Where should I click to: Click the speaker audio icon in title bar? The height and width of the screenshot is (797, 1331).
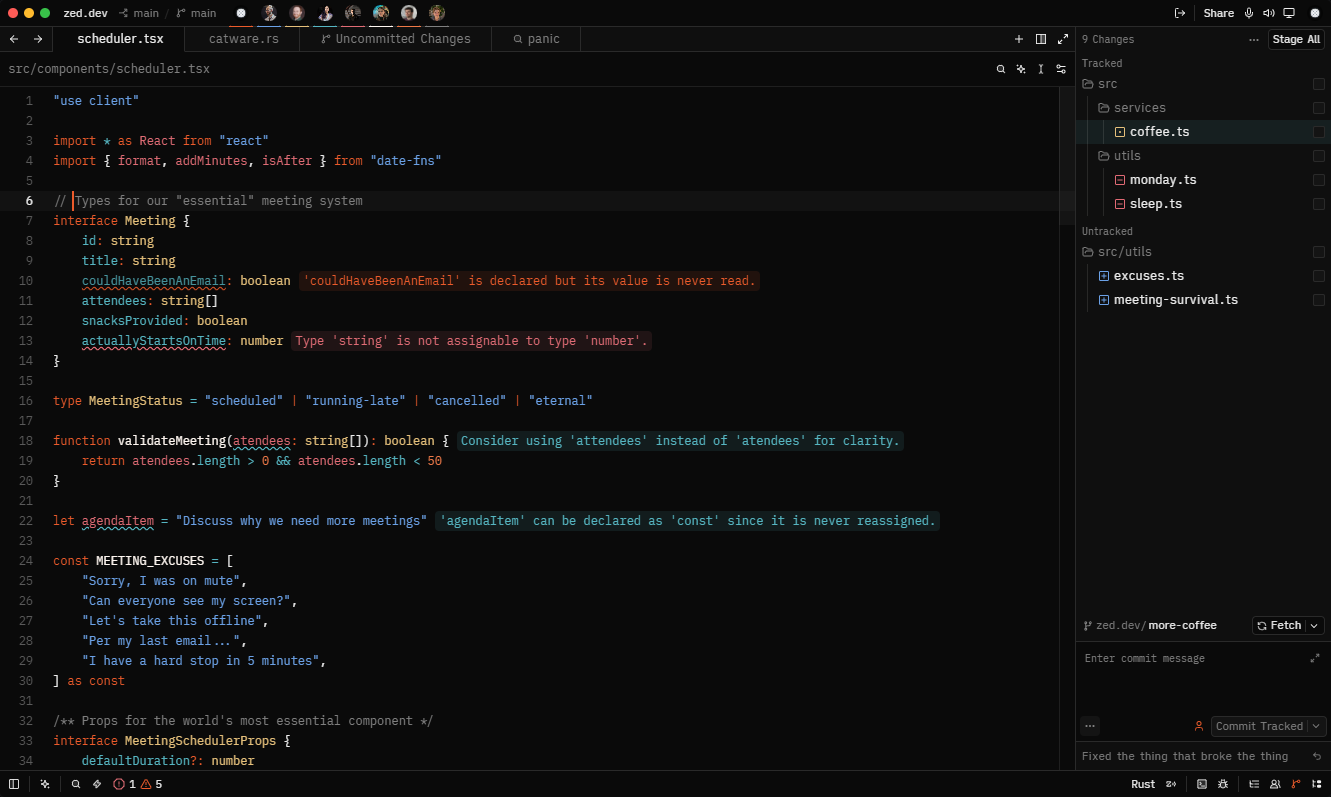1269,13
